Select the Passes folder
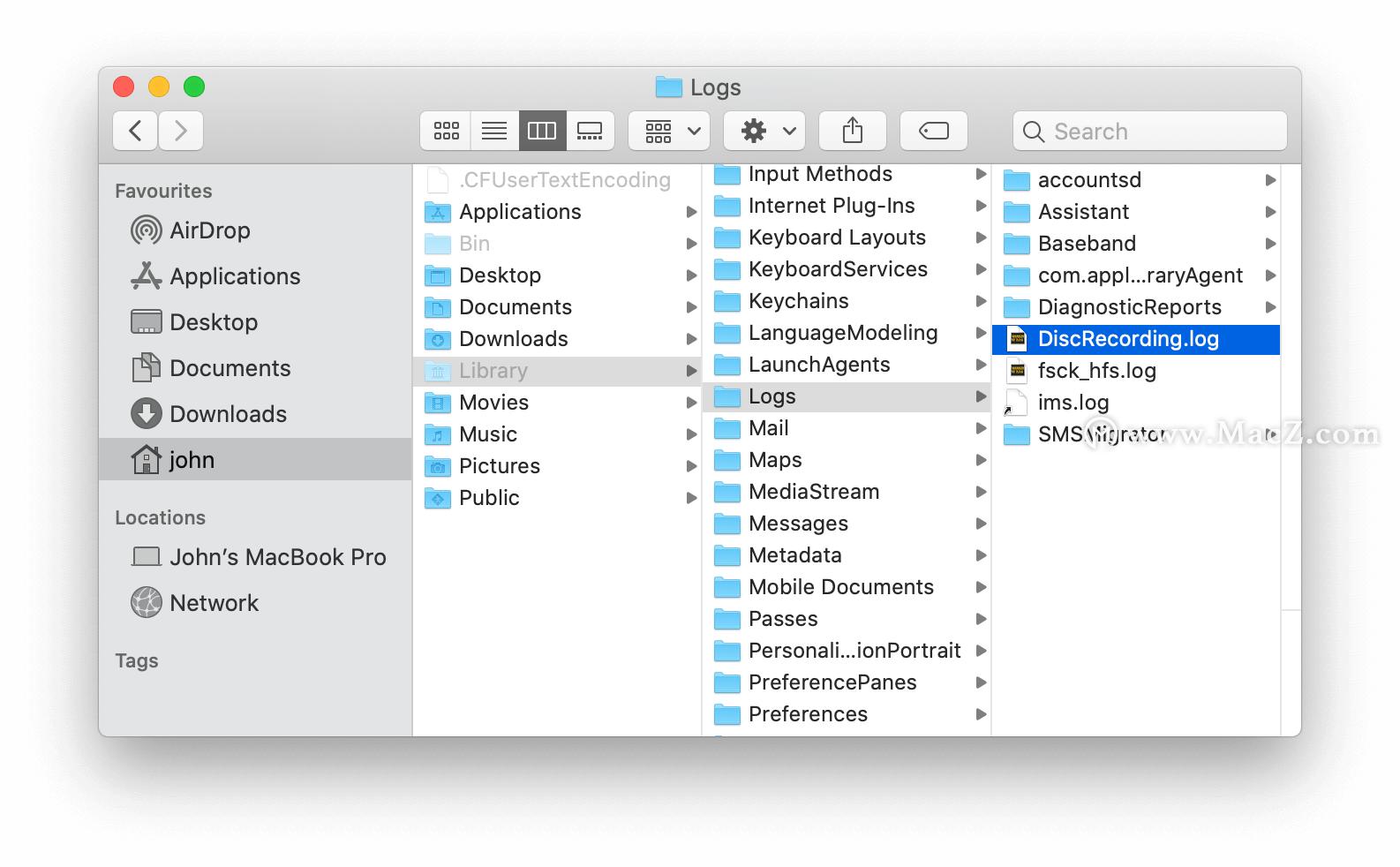 (847, 620)
